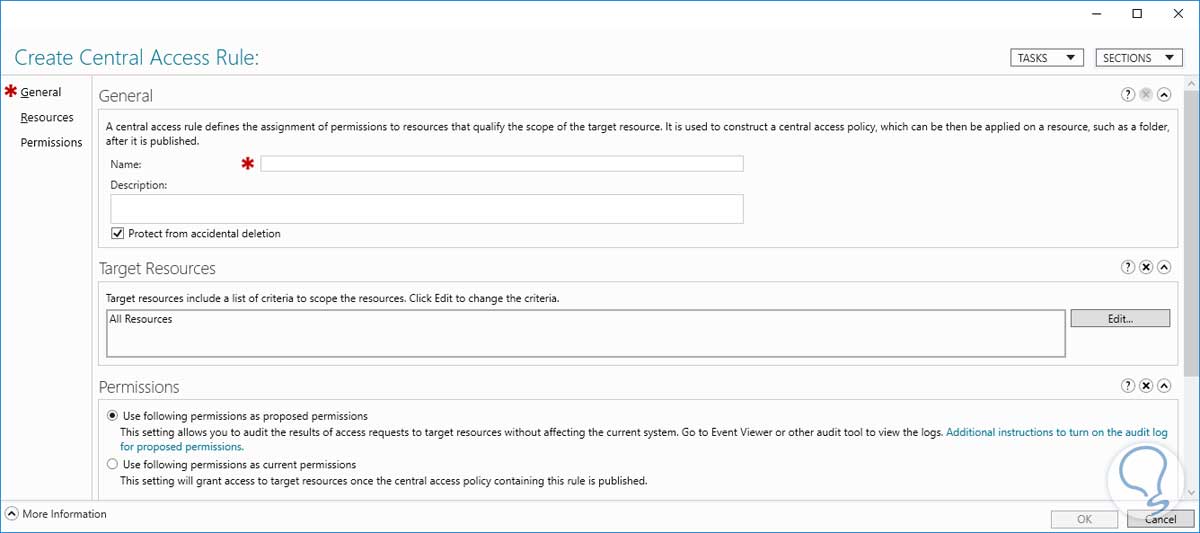This screenshot has width=1200, height=533.
Task: Select Use following permissions as proposed permissions
Action: coord(112,416)
